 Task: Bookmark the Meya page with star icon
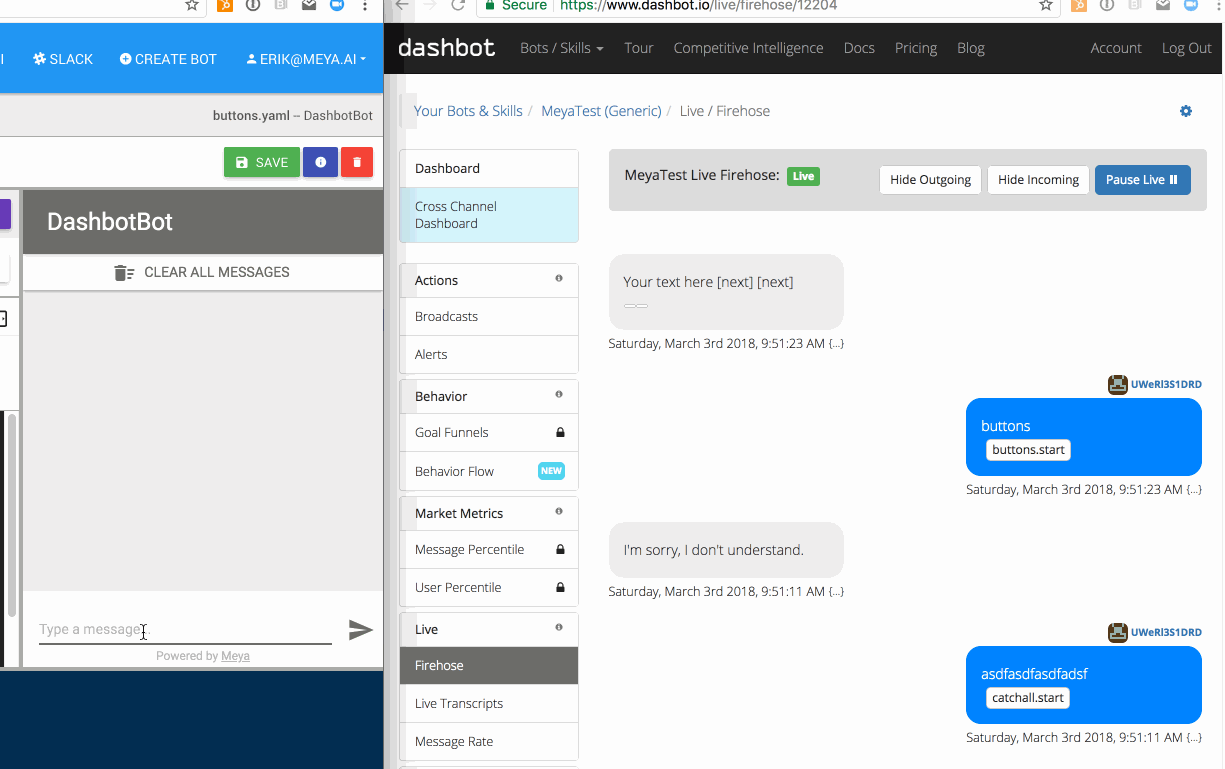tap(192, 5)
